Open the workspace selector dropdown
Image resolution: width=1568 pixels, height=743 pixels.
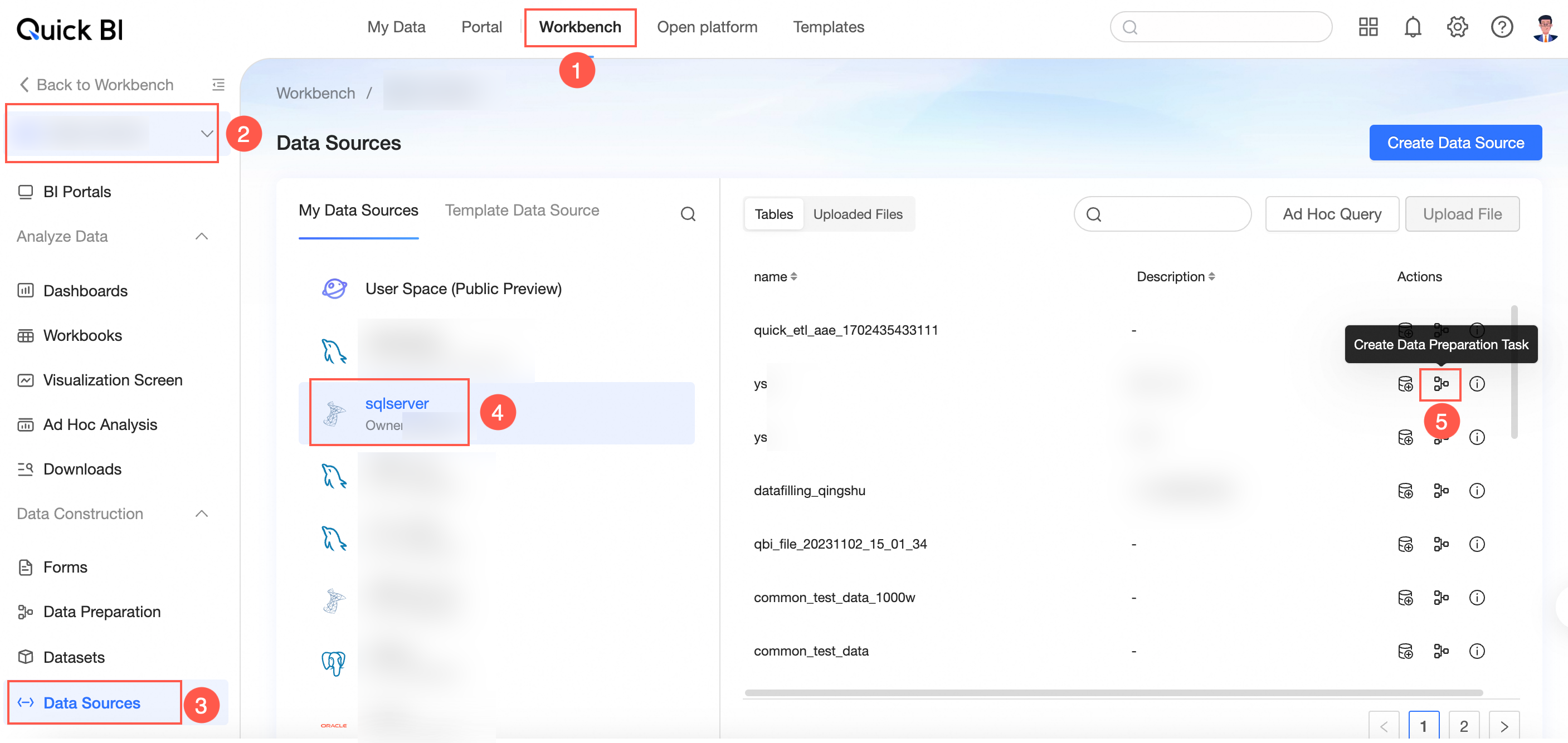pyautogui.click(x=206, y=134)
